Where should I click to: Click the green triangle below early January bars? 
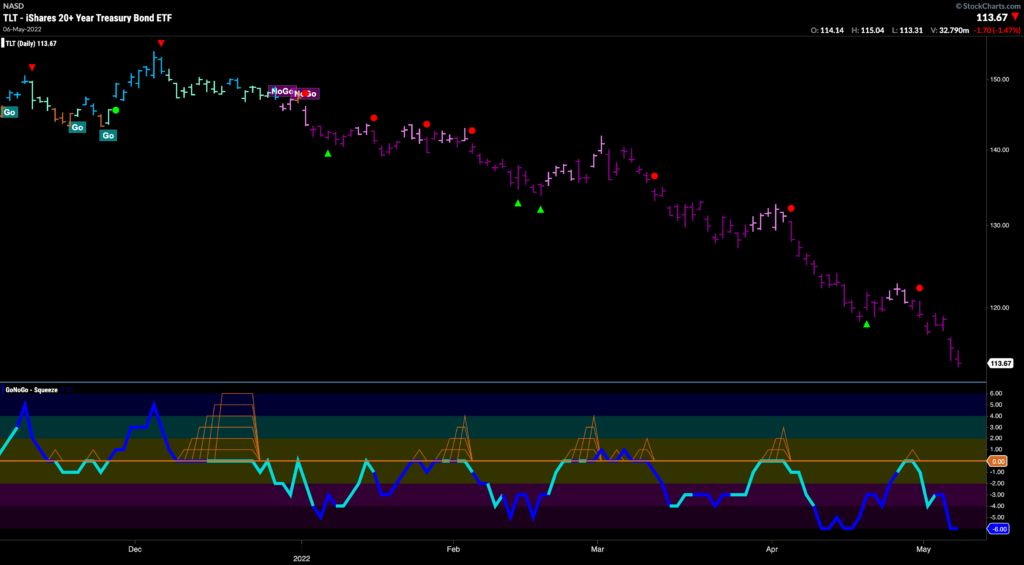point(328,153)
